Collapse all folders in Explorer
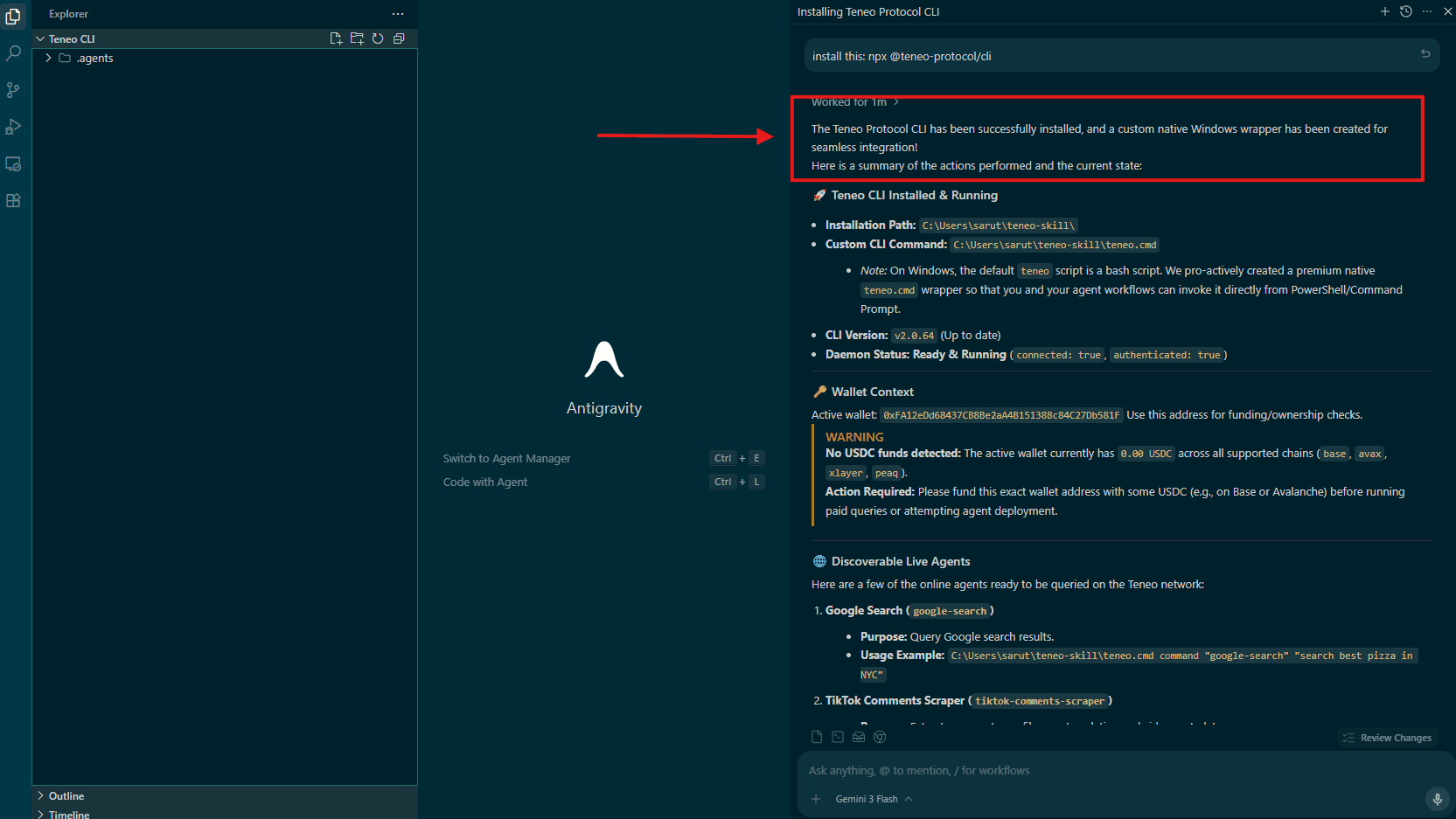The height and width of the screenshot is (819, 1456). point(399,38)
